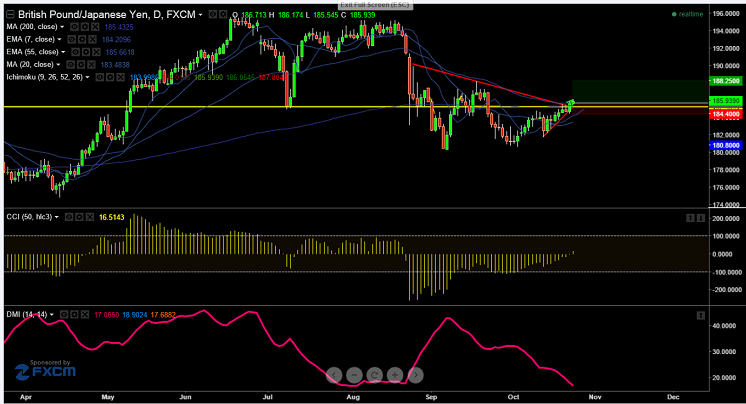The width and height of the screenshot is (746, 404).
Task: Hide the MA (20, close) line
Action: 70,64
